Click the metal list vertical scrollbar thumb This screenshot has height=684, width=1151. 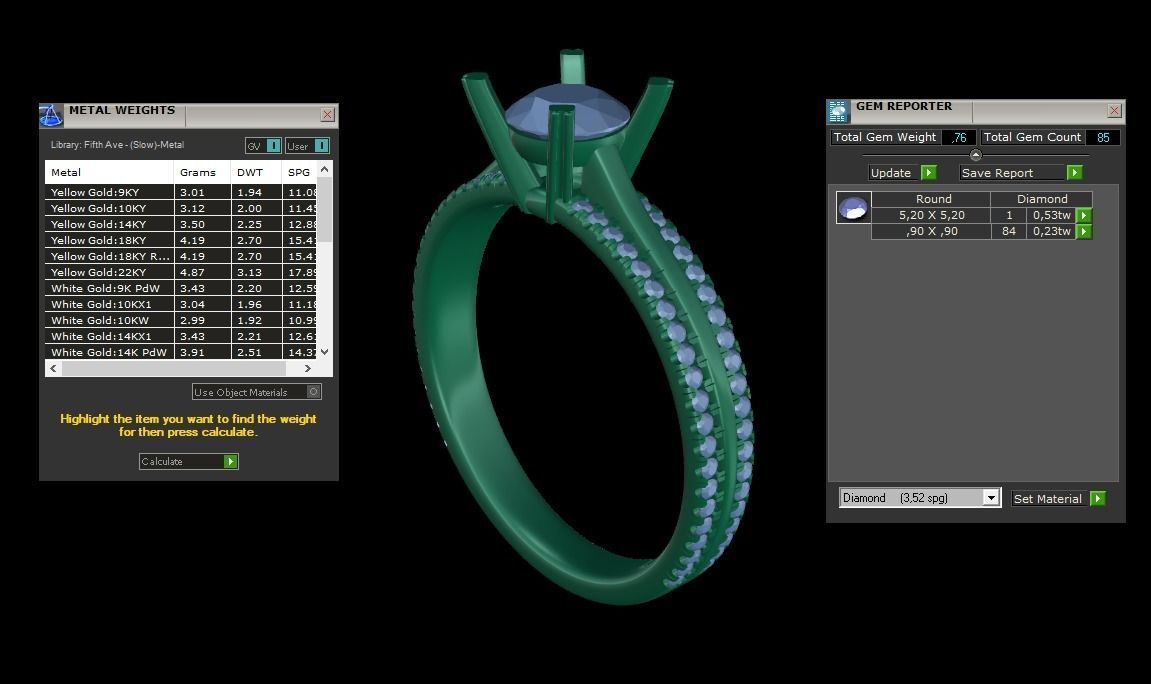[x=324, y=210]
